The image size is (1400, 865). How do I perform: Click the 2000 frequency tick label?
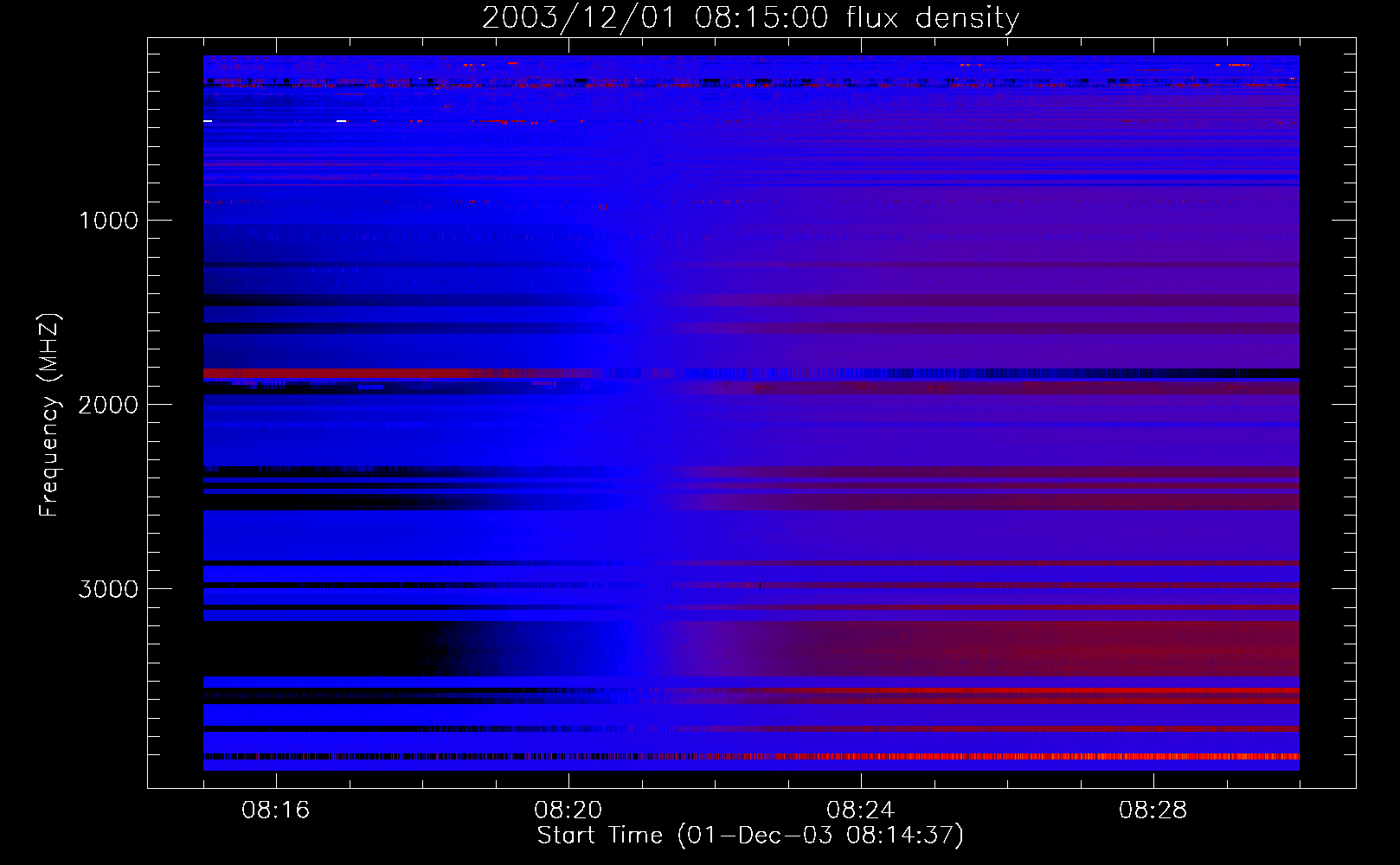(108, 405)
